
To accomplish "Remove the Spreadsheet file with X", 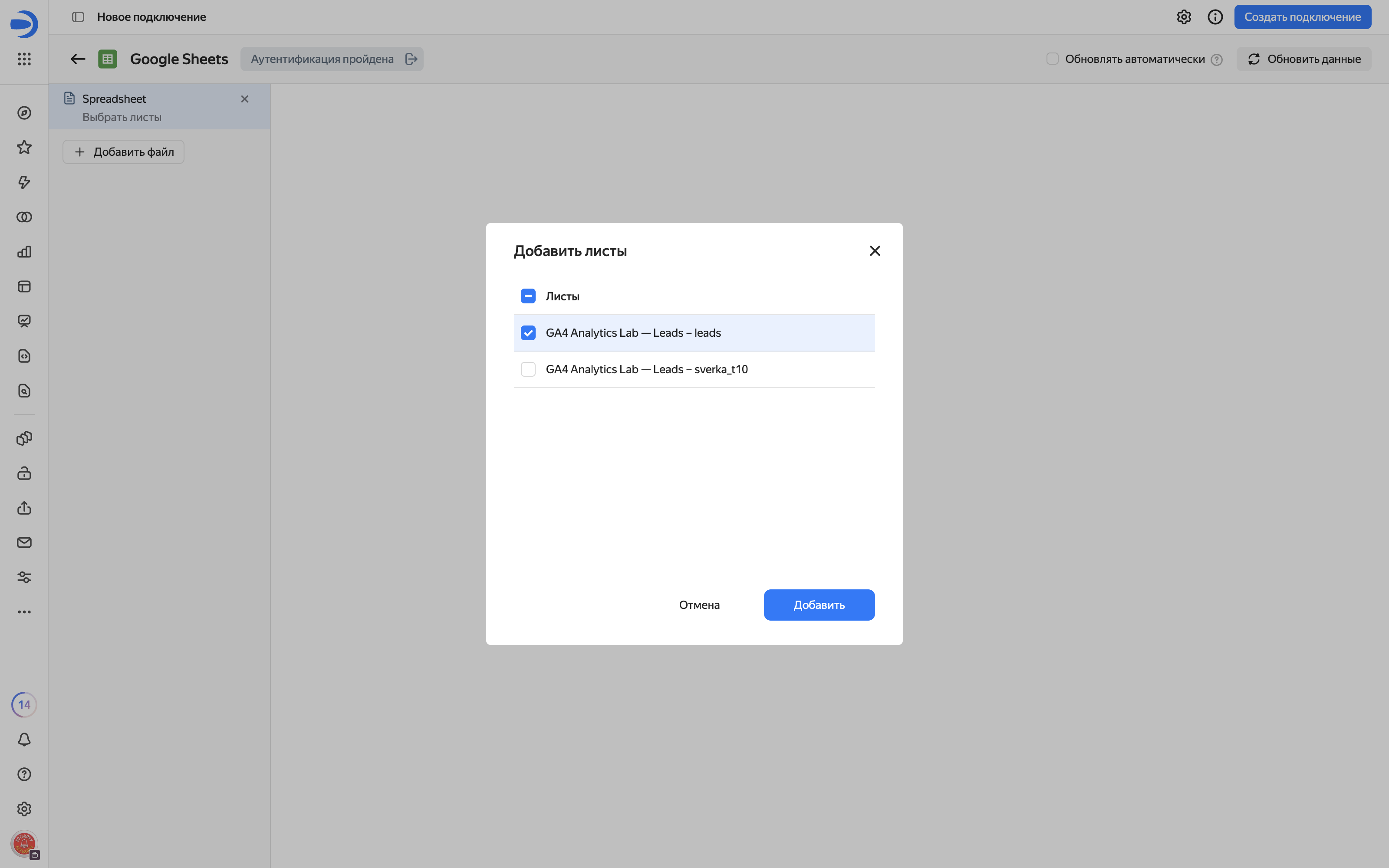I will tap(244, 99).
